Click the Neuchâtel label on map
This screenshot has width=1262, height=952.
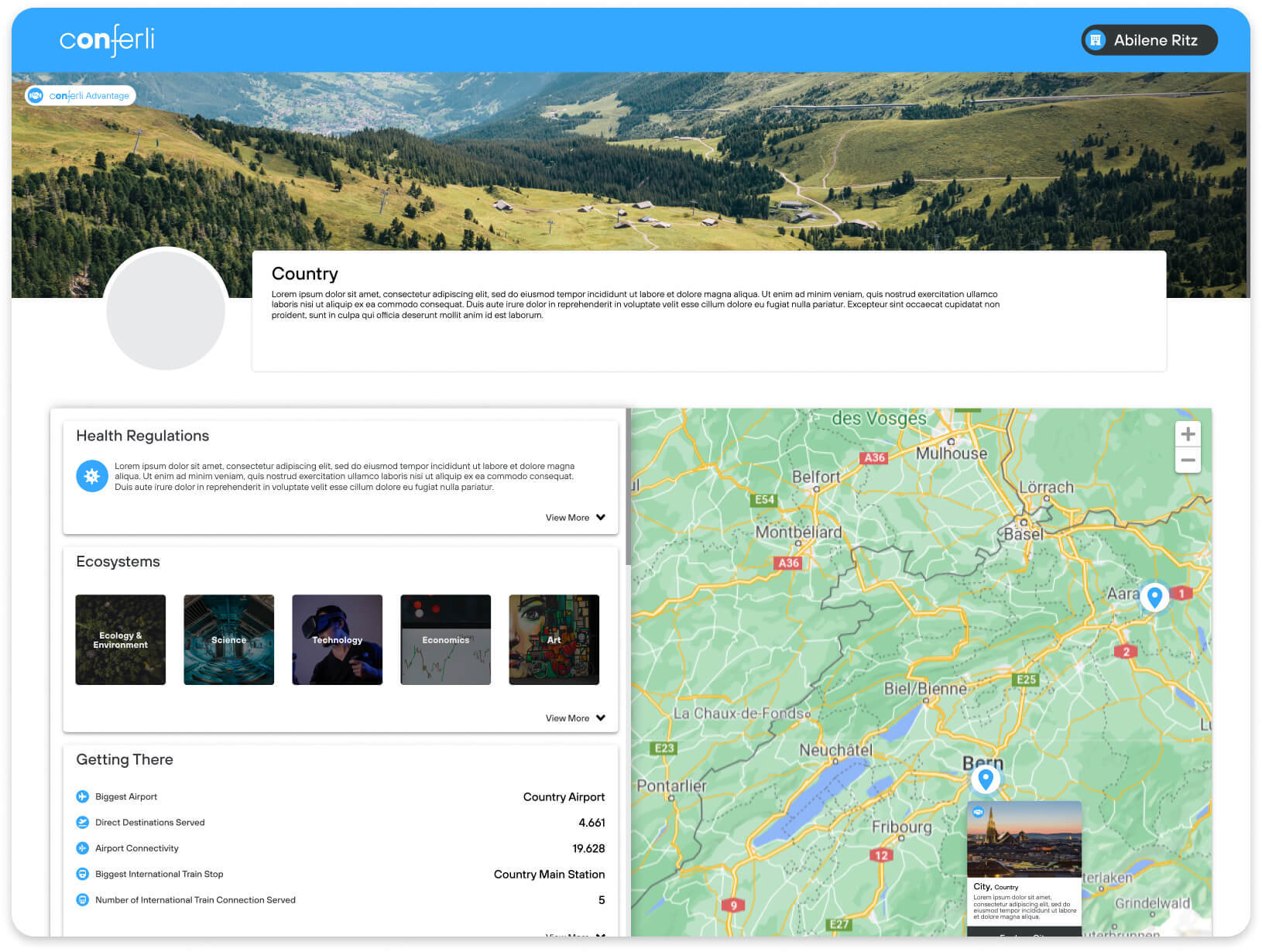[x=835, y=750]
